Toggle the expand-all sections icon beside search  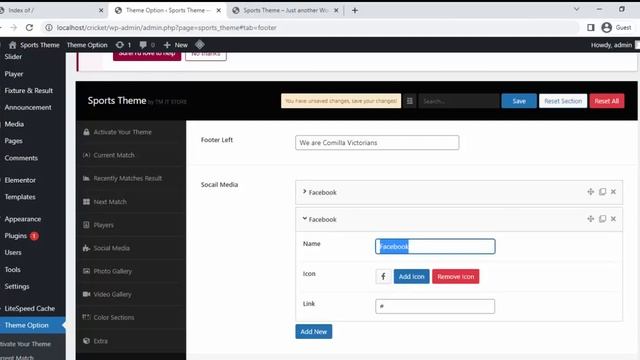pyautogui.click(x=409, y=101)
